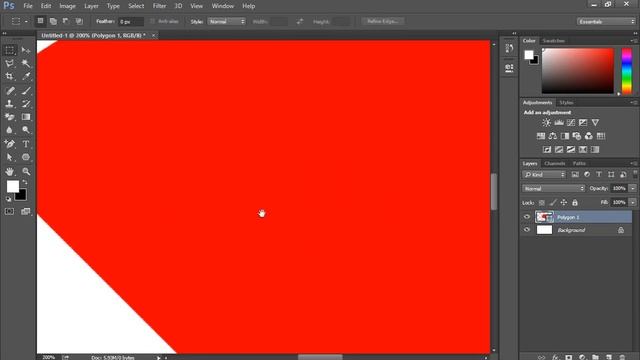640x360 pixels.
Task: Select the Brush tool
Action: 26,91
